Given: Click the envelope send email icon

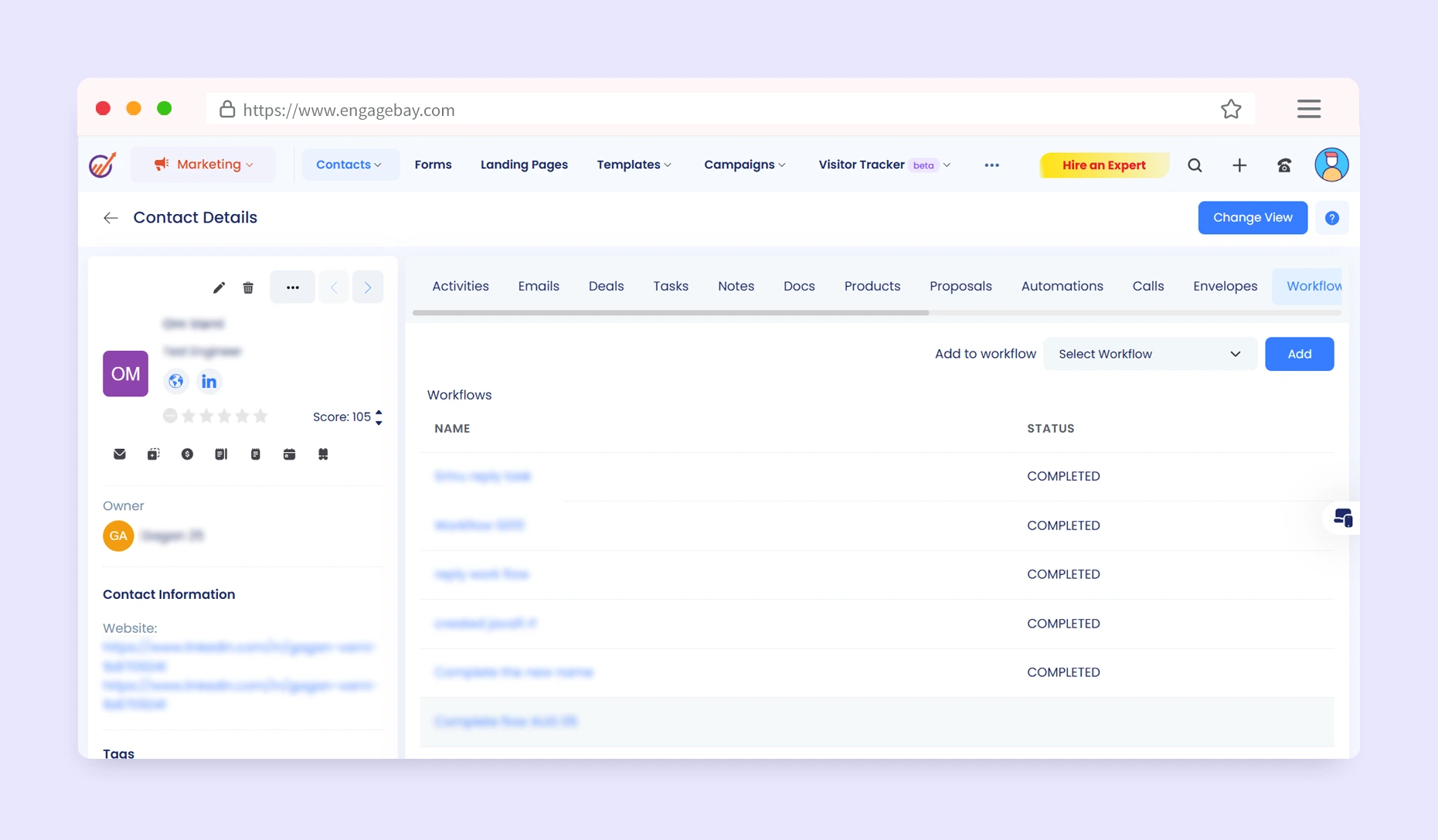Looking at the screenshot, I should coord(120,454).
